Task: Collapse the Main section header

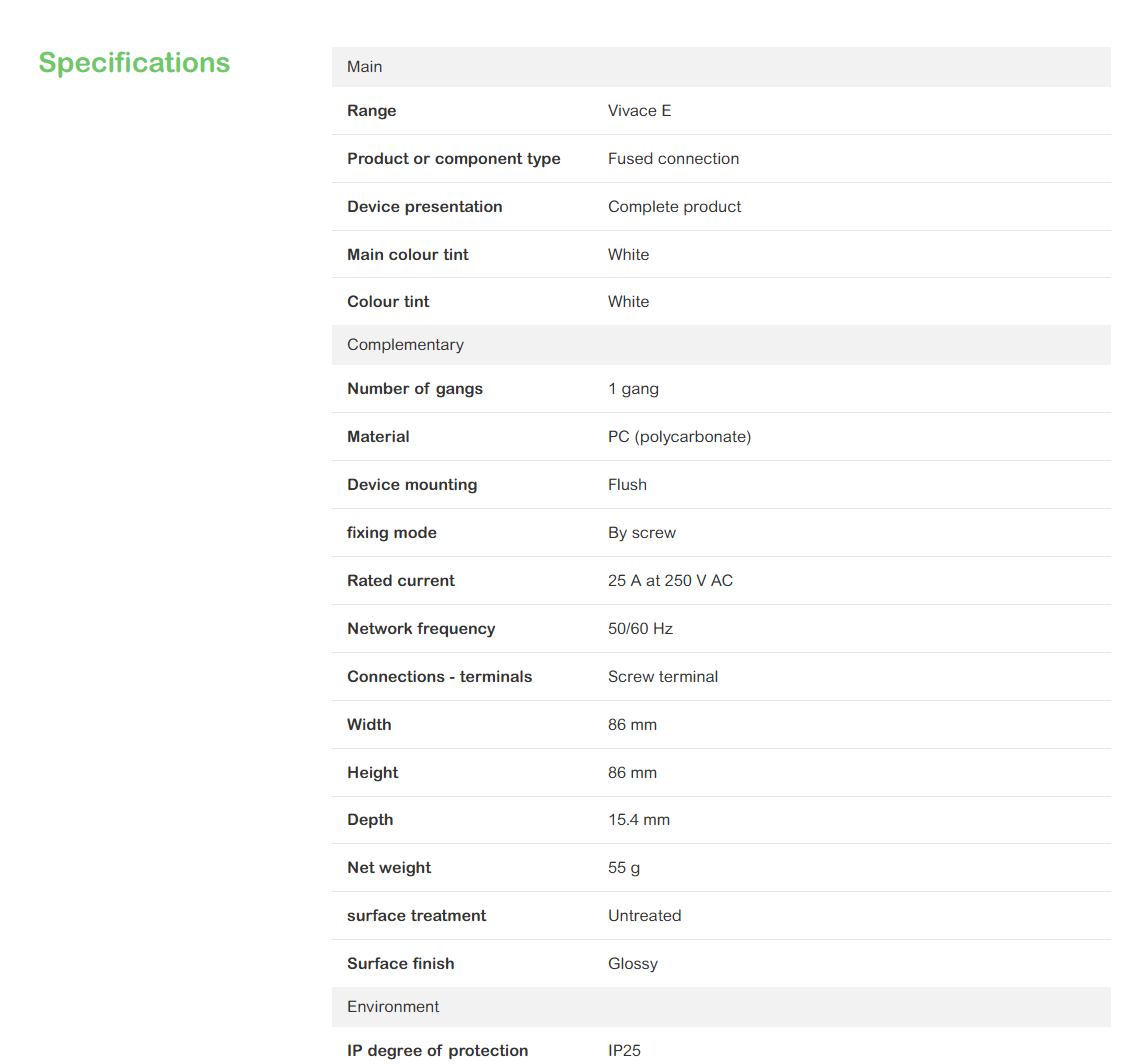Action: pos(721,67)
